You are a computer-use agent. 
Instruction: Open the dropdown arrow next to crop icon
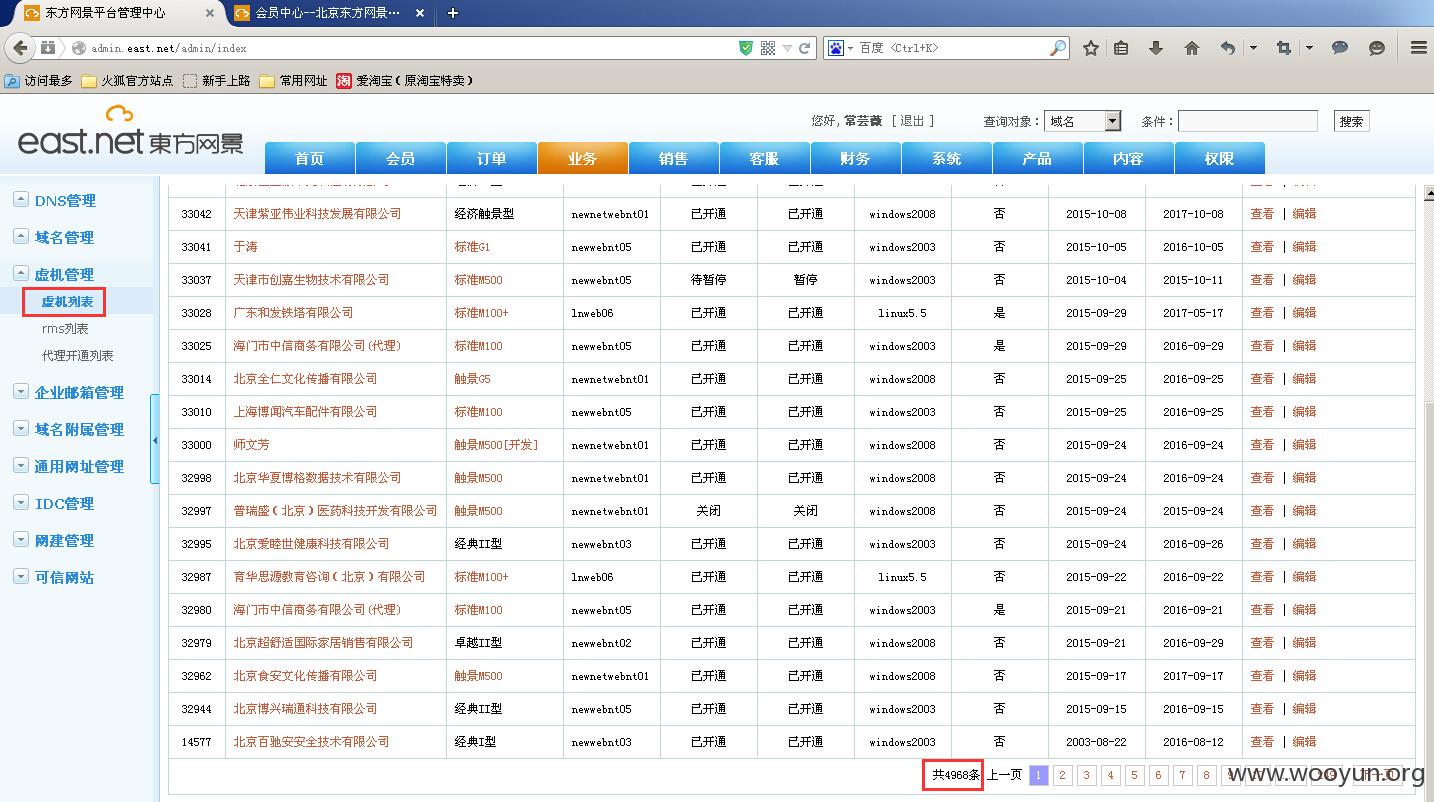tap(1308, 48)
